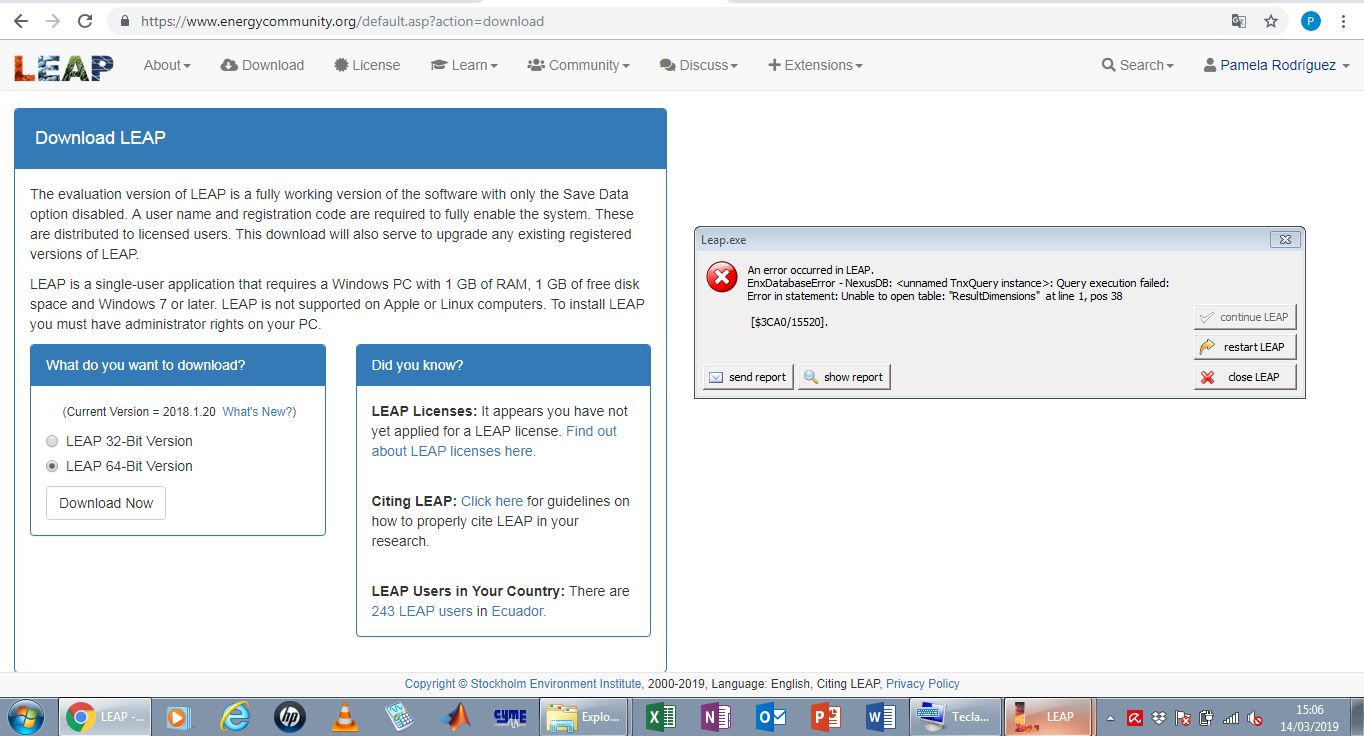Viewport: 1364px width, 736px height.
Task: Click the restart LEAP button
Action: tap(1245, 347)
